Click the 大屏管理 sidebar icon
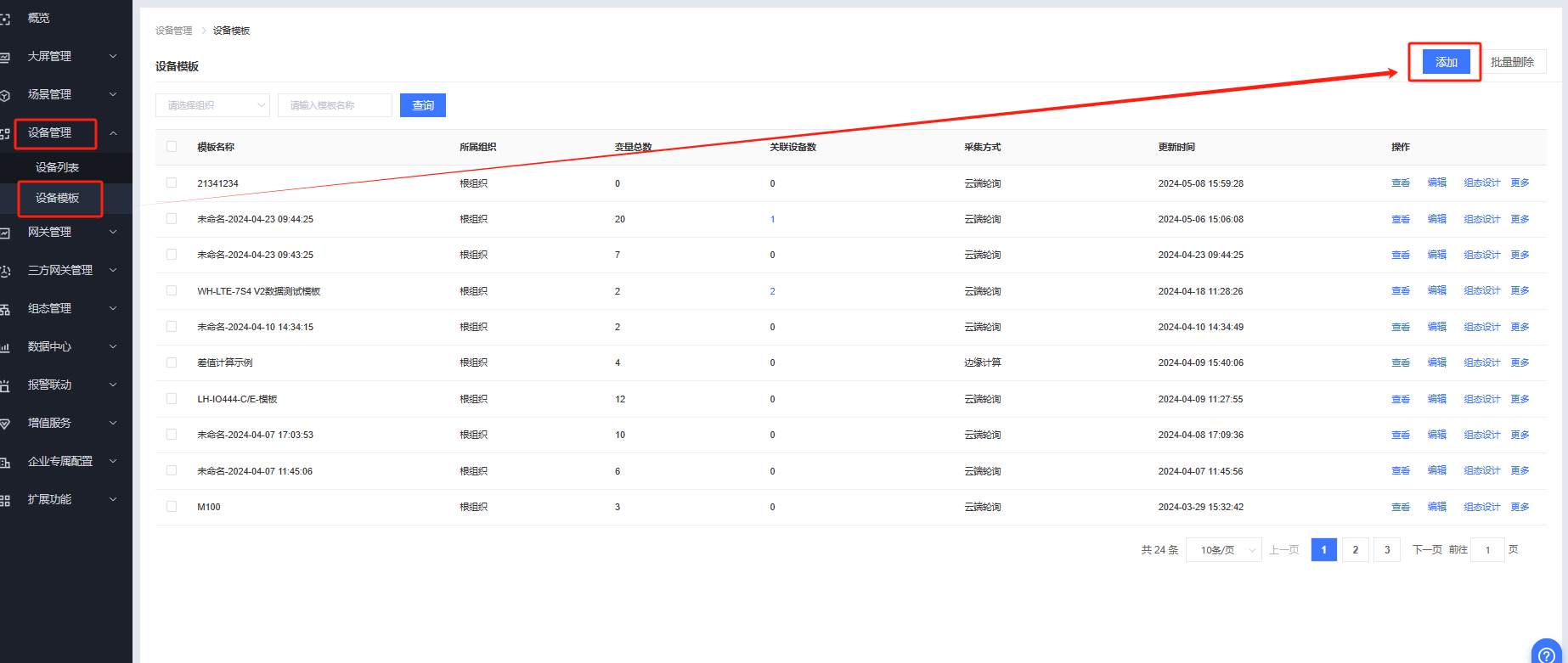1568x663 pixels. click(x=5, y=57)
